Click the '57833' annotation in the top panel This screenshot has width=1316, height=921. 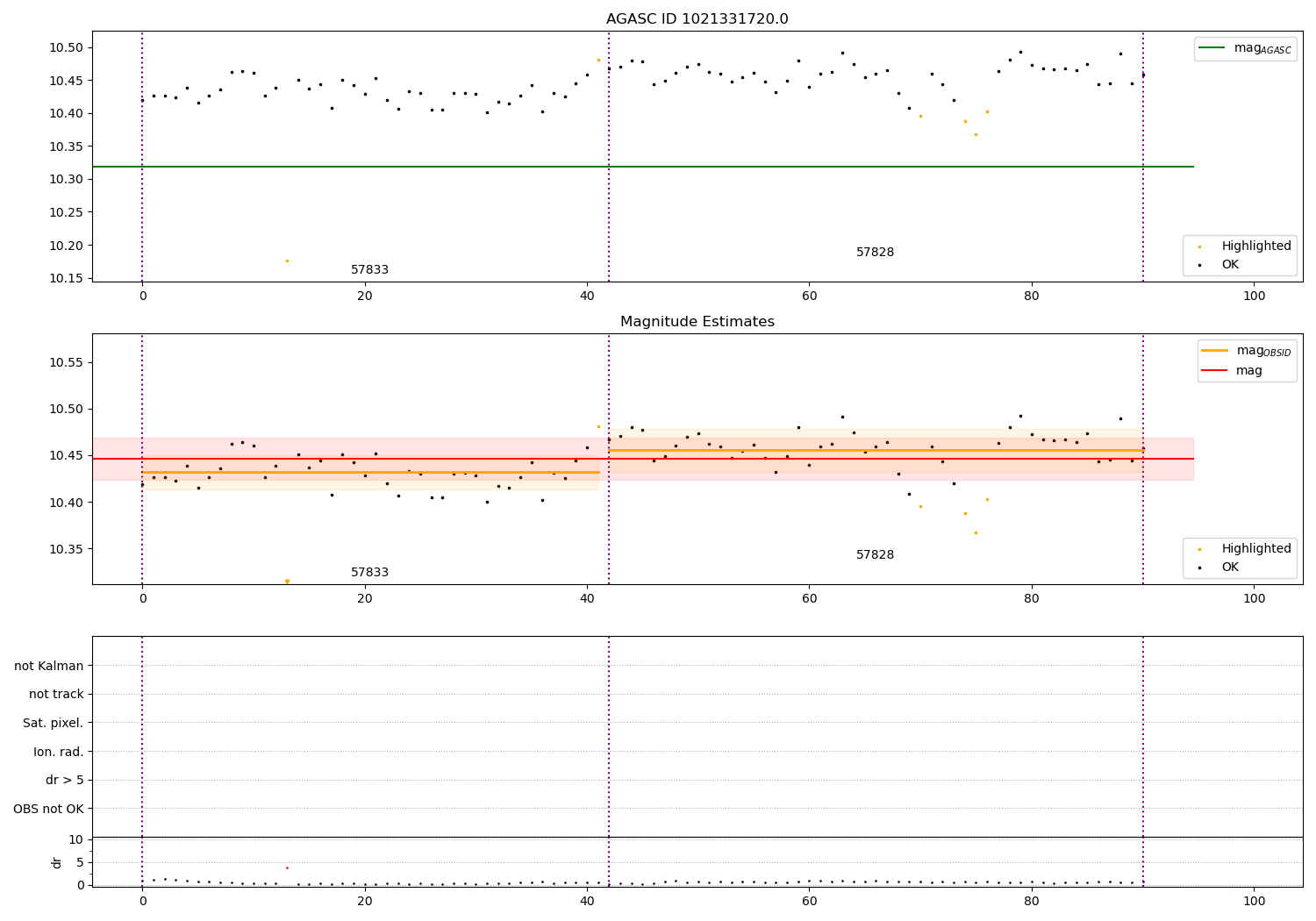click(369, 270)
